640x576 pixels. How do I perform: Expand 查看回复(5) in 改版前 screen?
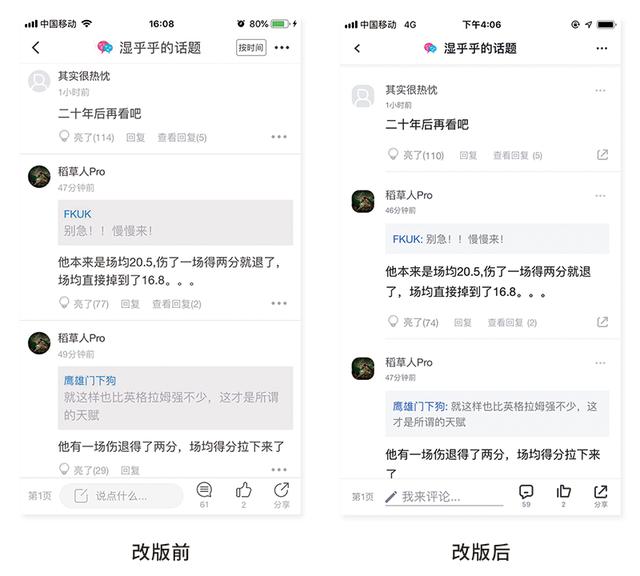tap(182, 138)
